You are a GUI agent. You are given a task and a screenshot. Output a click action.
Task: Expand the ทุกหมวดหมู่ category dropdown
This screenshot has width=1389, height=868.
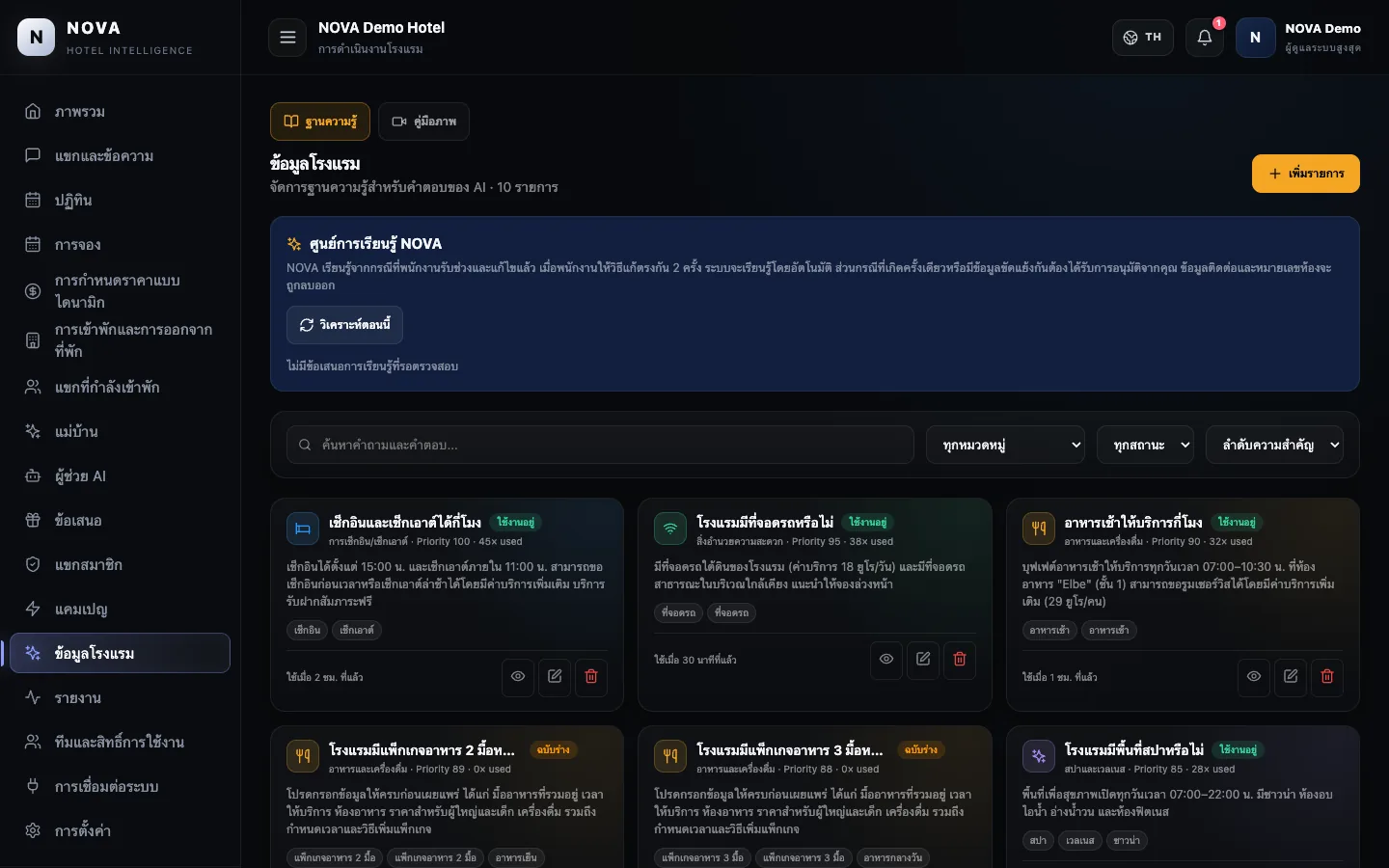click(1006, 446)
